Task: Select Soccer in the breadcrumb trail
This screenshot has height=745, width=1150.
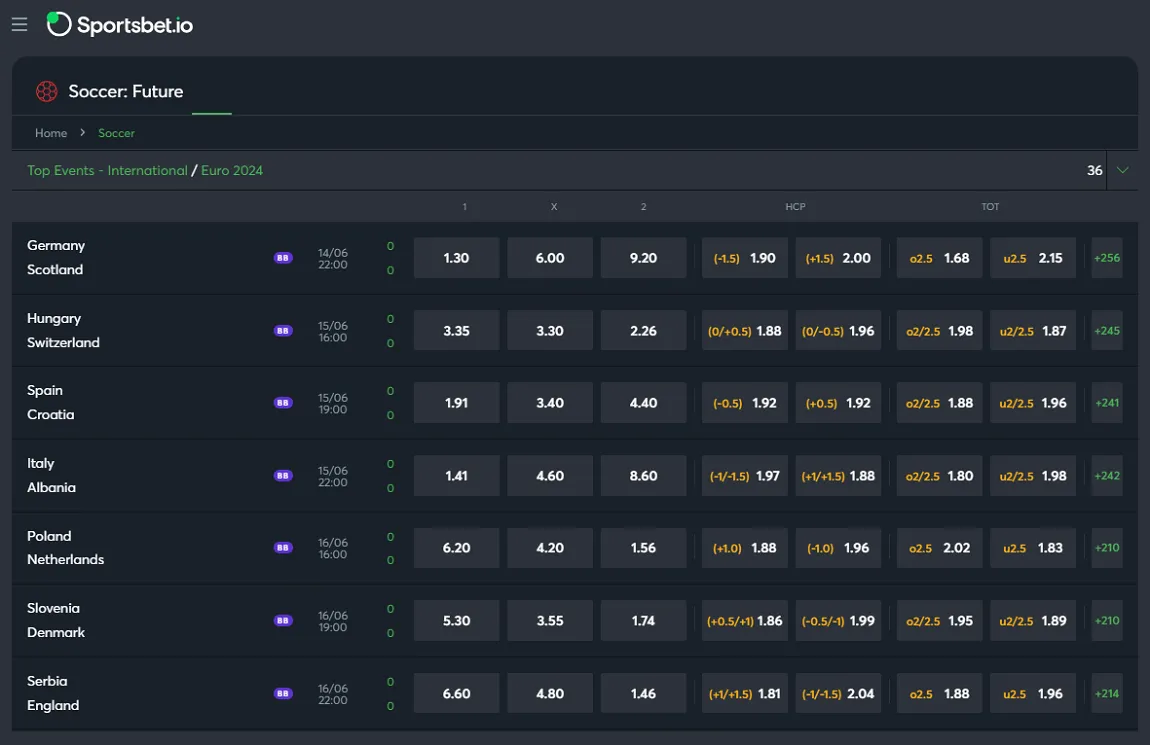Action: [116, 132]
